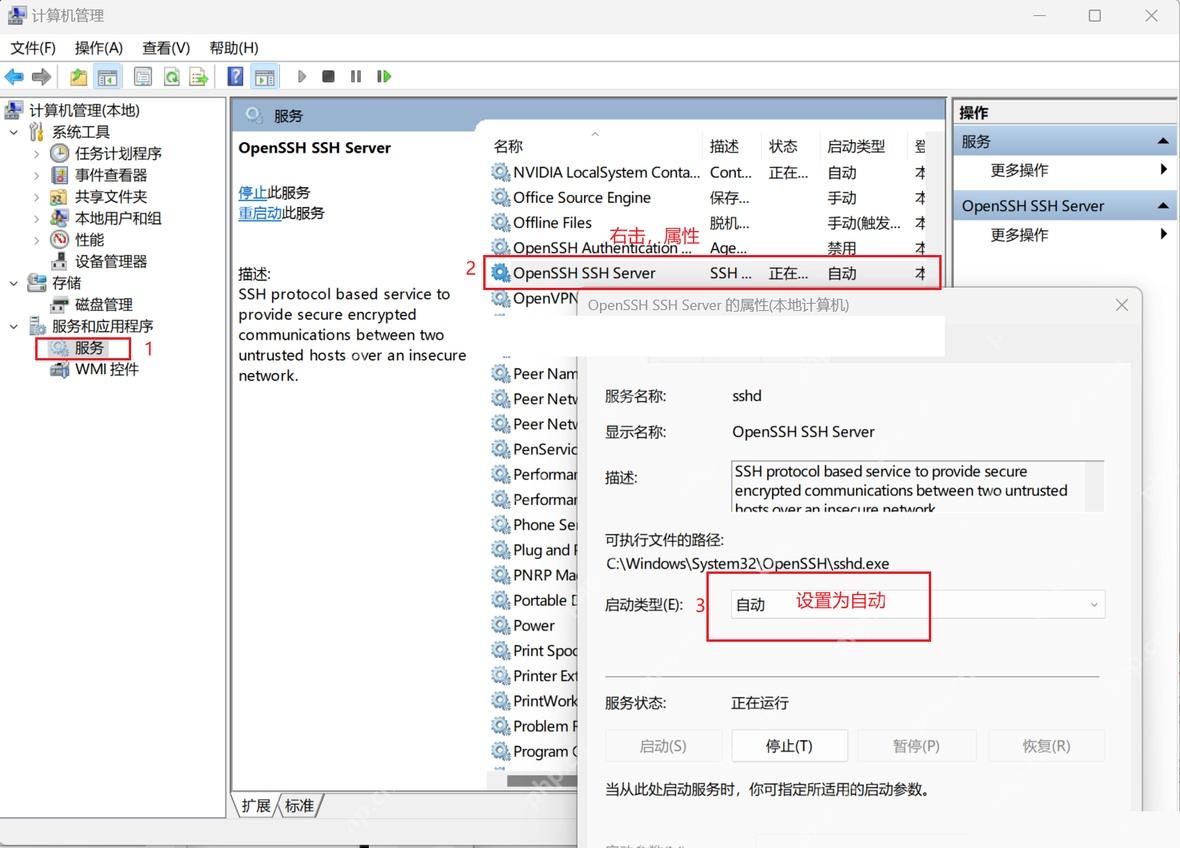Click the 停止 link for this service
Viewport: 1180px width, 848px height.
(253, 193)
